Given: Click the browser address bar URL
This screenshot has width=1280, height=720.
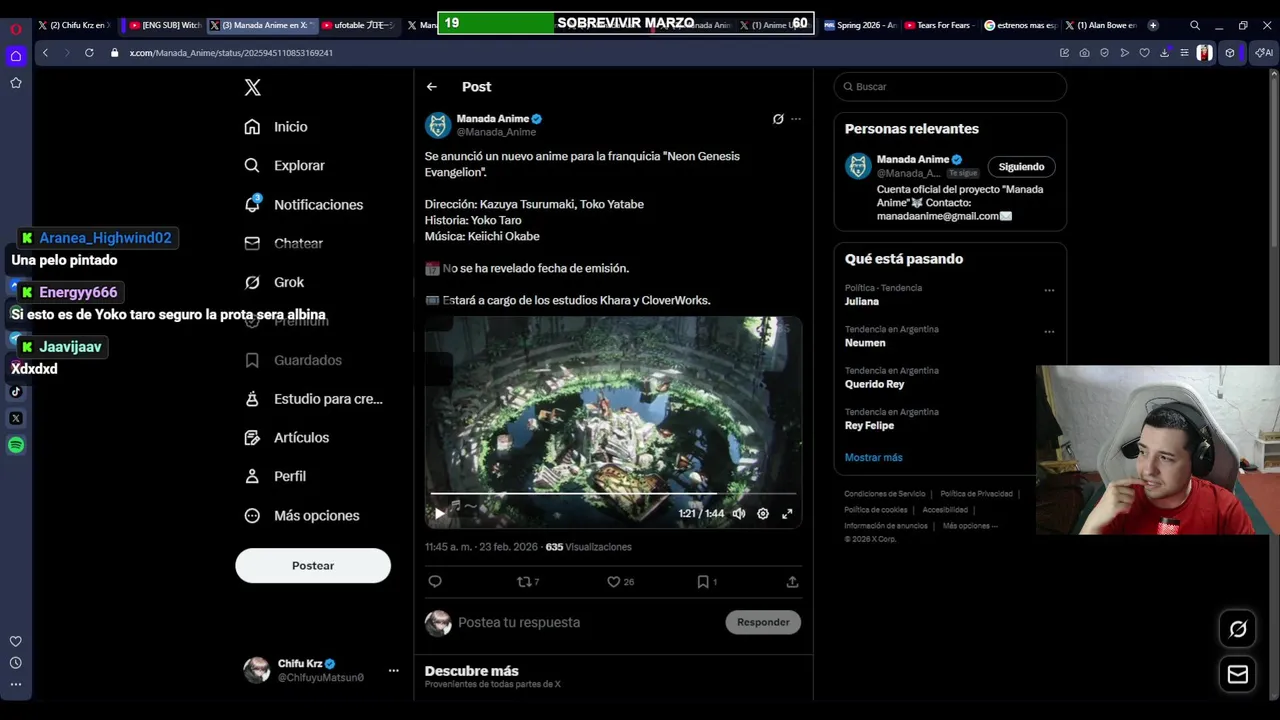Looking at the screenshot, I should (x=231, y=53).
